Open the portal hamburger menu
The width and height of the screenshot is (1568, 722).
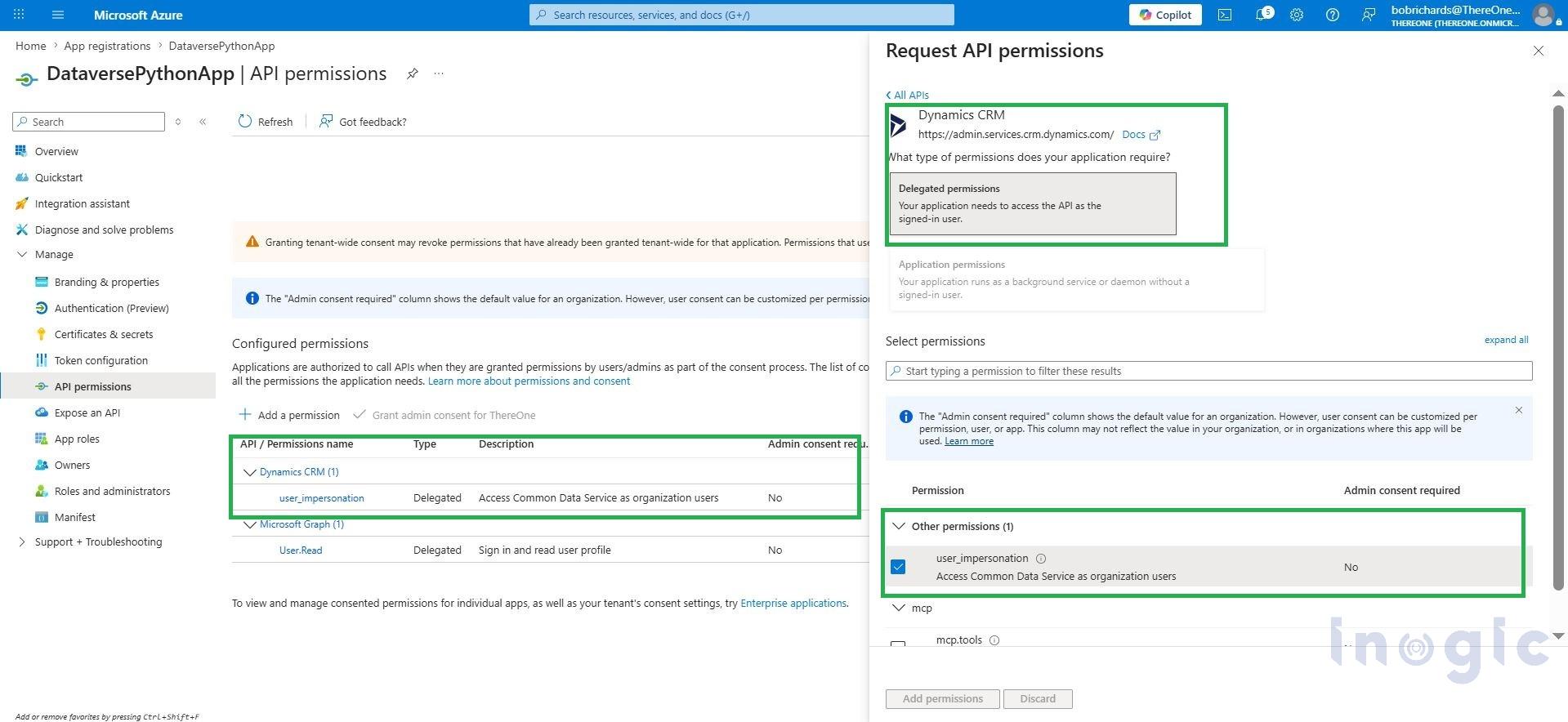[x=57, y=15]
